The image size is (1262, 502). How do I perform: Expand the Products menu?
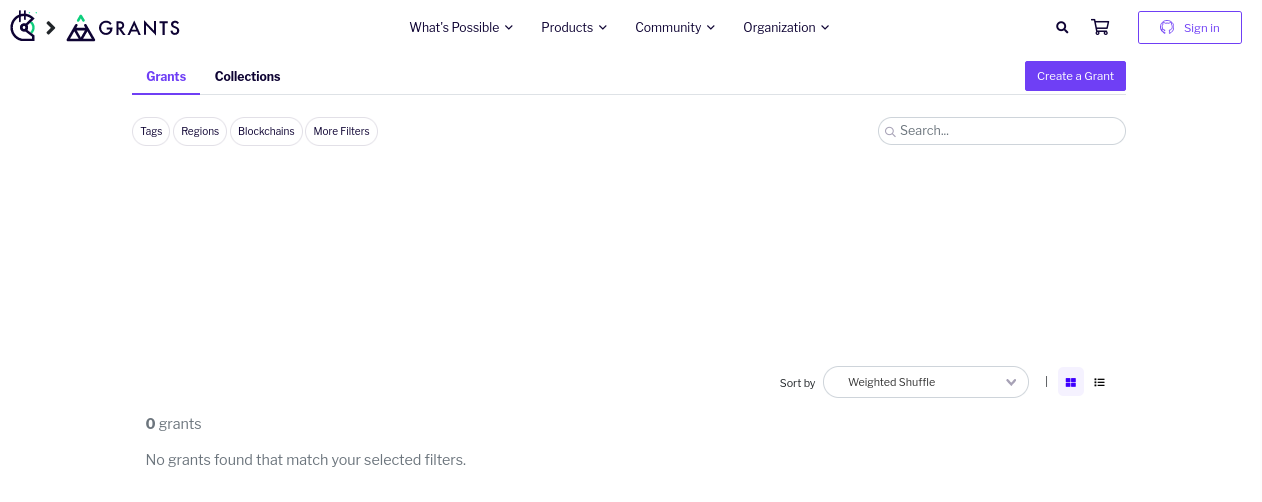[574, 28]
